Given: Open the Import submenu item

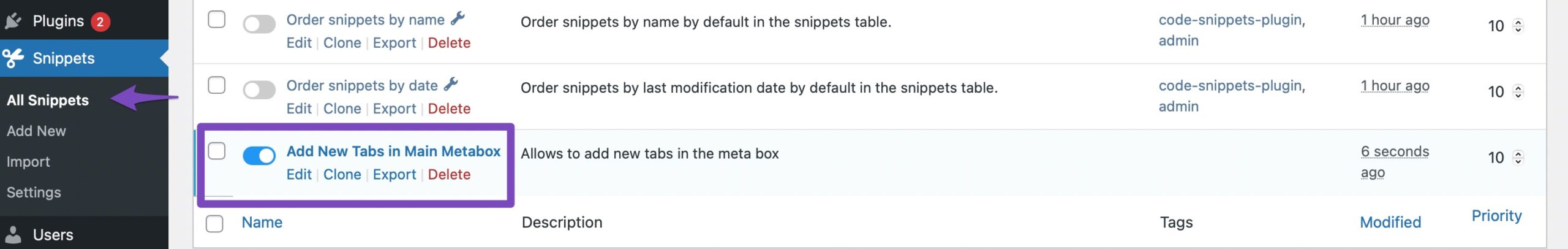Looking at the screenshot, I should pos(28,162).
